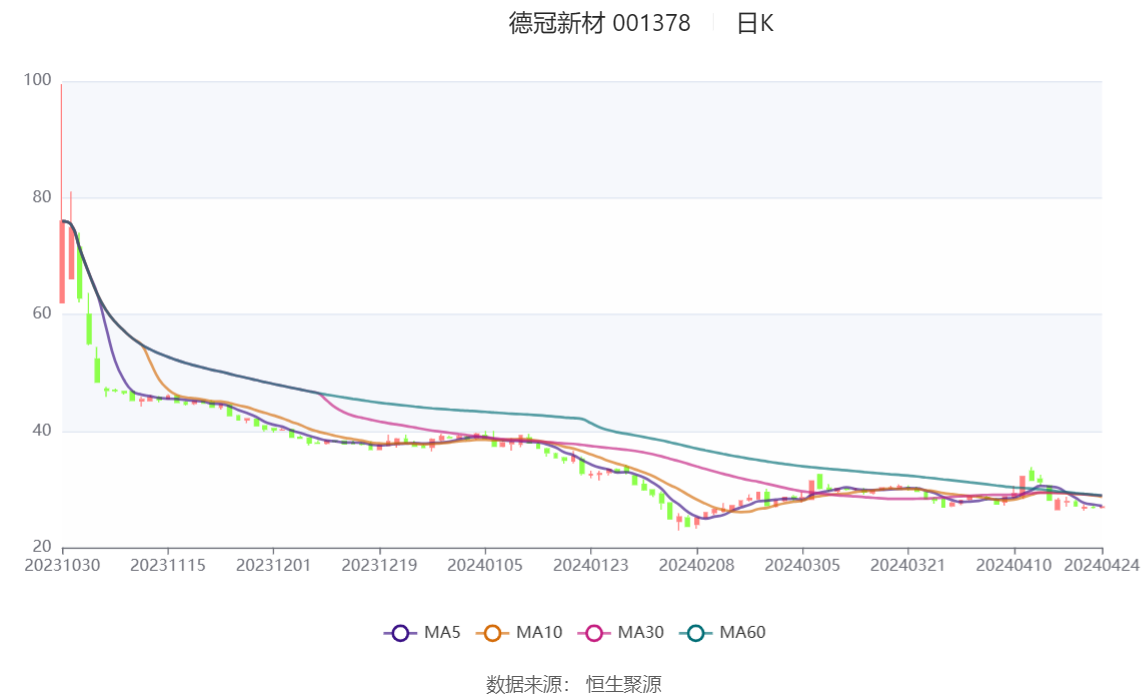Click the y-axis value 40
This screenshot has height=699, width=1148.
coord(42,430)
